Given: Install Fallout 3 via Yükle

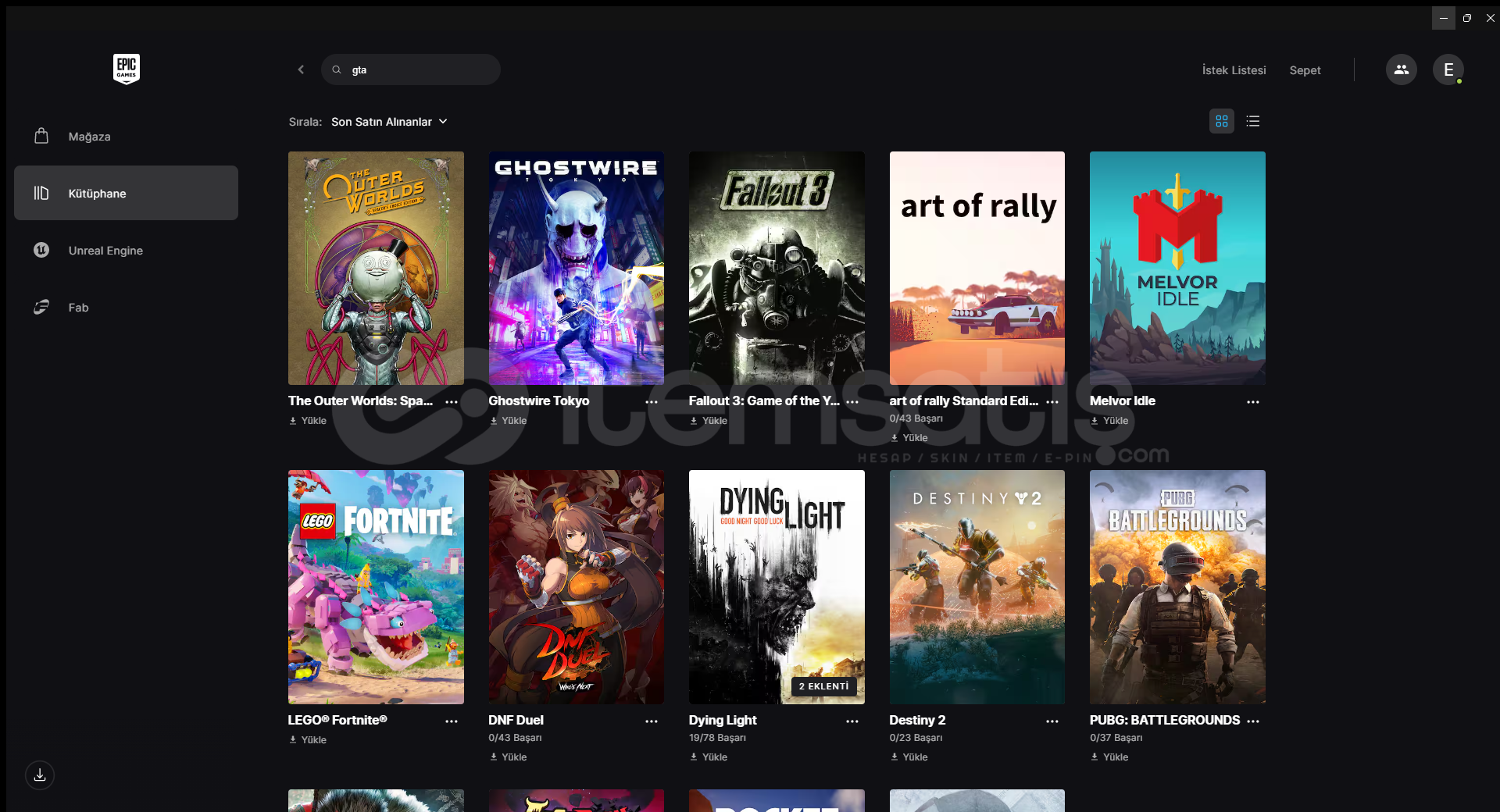Looking at the screenshot, I should [709, 421].
